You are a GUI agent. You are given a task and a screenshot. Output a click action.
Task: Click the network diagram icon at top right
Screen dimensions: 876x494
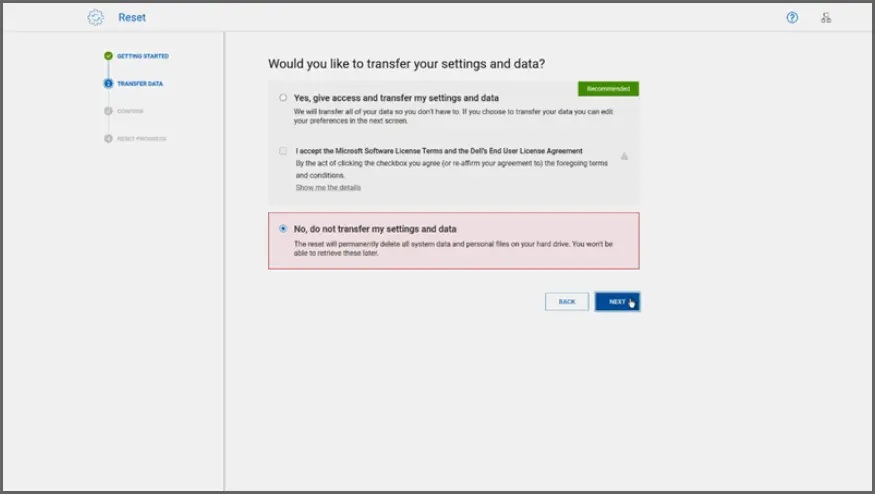click(826, 17)
